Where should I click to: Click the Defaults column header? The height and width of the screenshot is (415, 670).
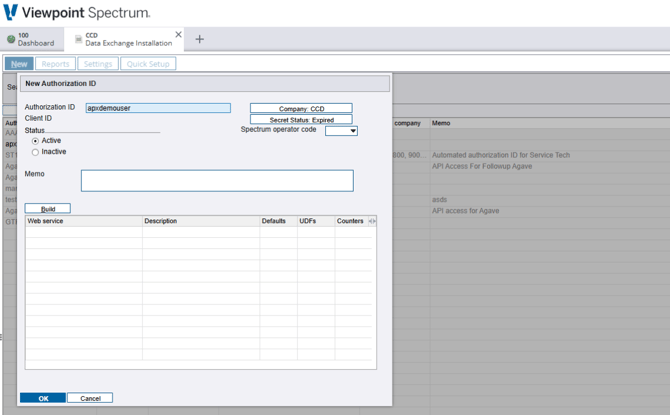click(x=278, y=221)
